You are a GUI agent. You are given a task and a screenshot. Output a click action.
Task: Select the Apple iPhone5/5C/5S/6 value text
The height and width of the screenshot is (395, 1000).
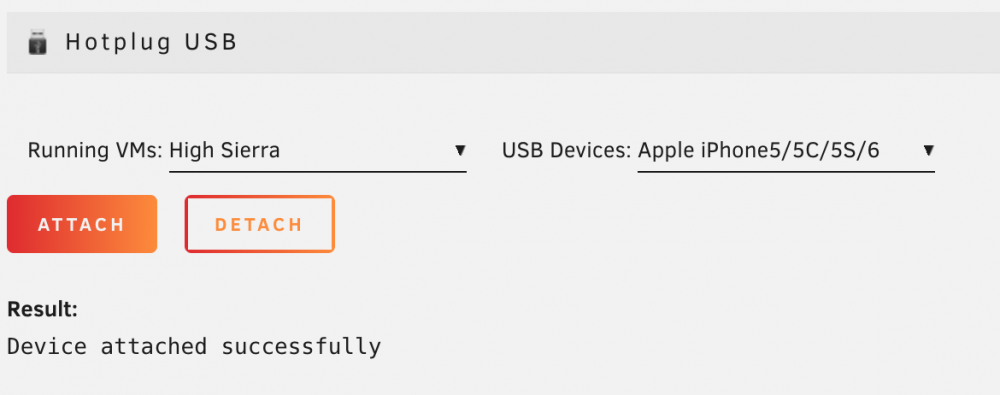coord(759,151)
